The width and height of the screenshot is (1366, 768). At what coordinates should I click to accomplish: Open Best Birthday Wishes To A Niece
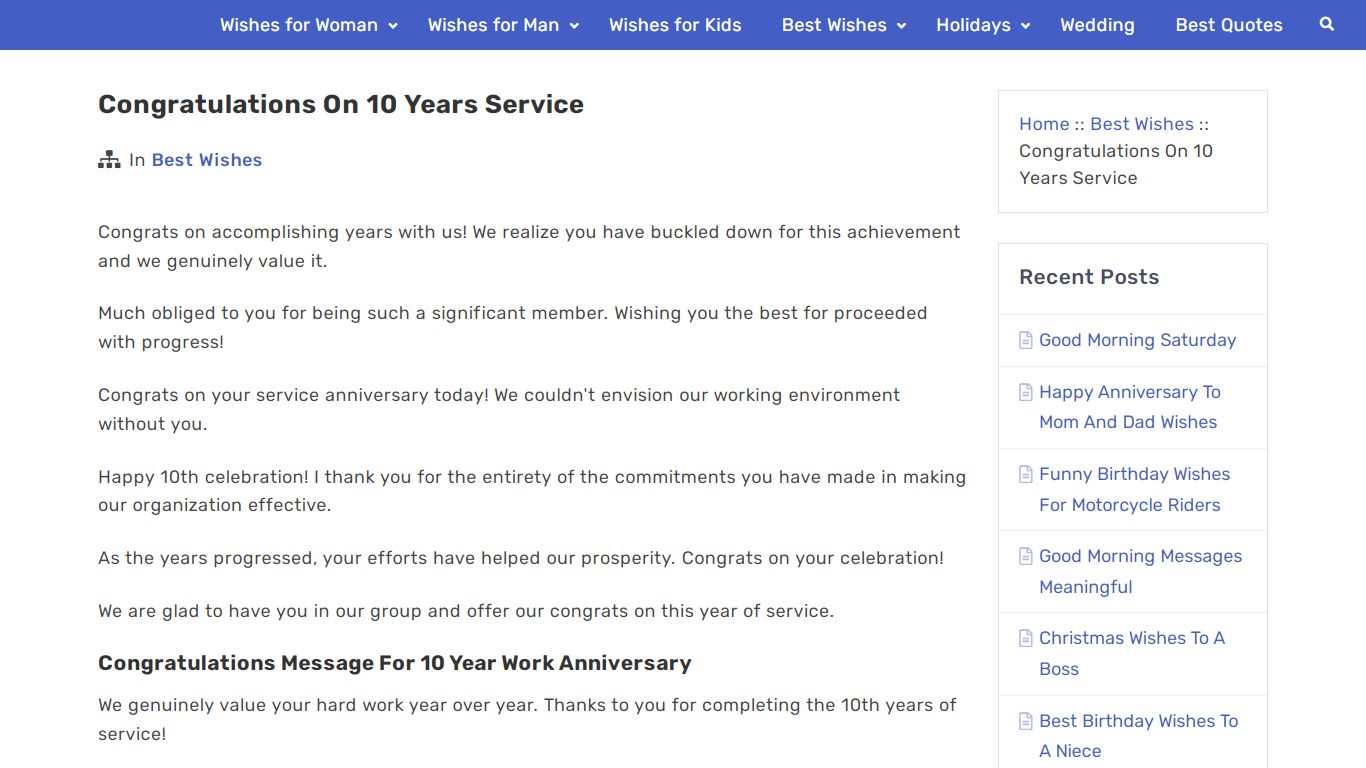1138,736
